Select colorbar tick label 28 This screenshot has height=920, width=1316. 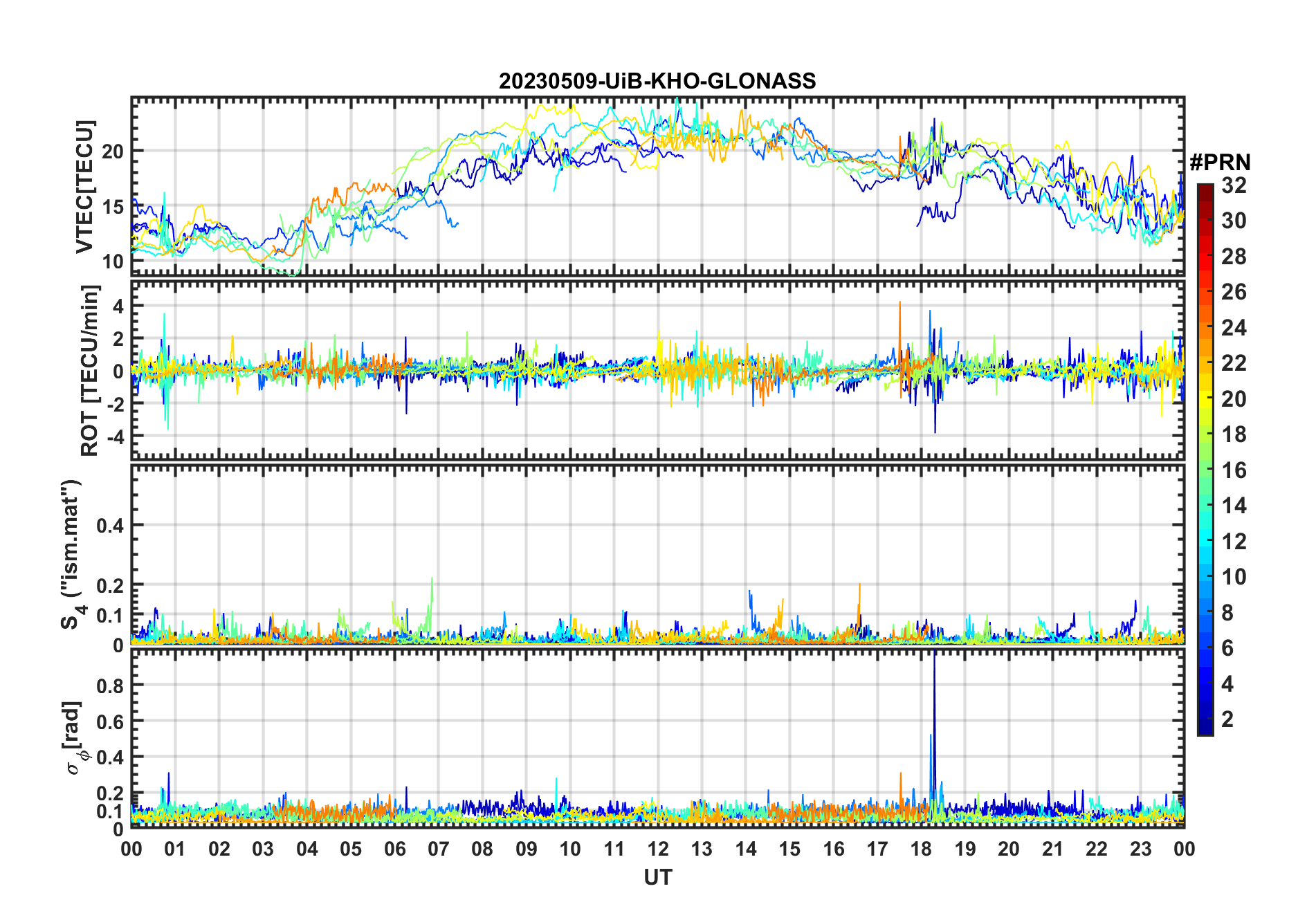pyautogui.click(x=1234, y=257)
